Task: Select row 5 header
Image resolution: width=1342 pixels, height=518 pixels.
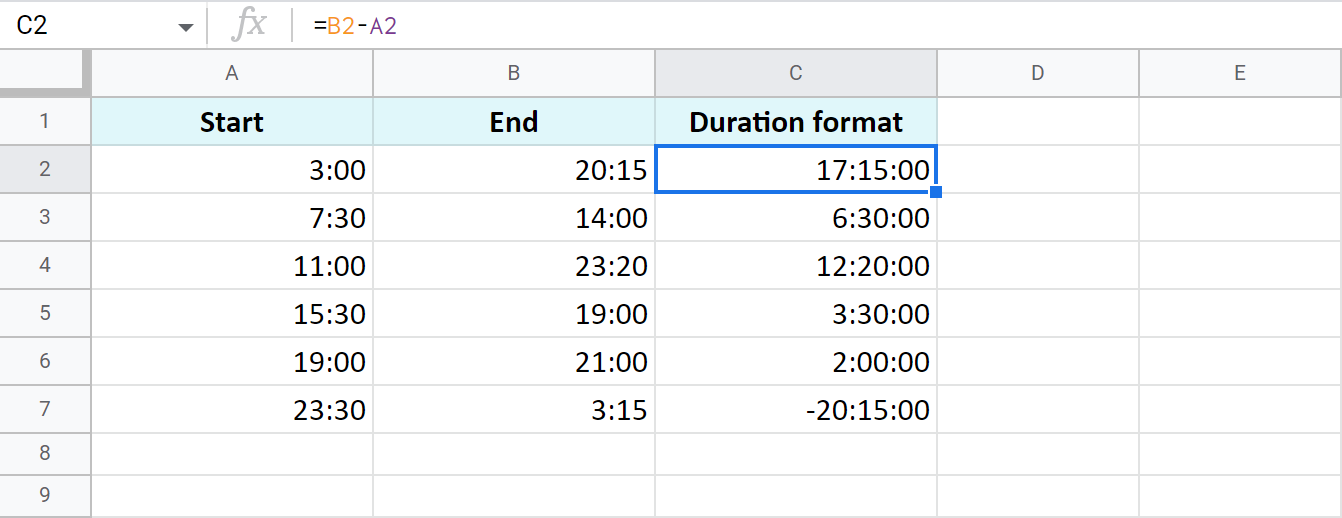Action: click(x=45, y=314)
